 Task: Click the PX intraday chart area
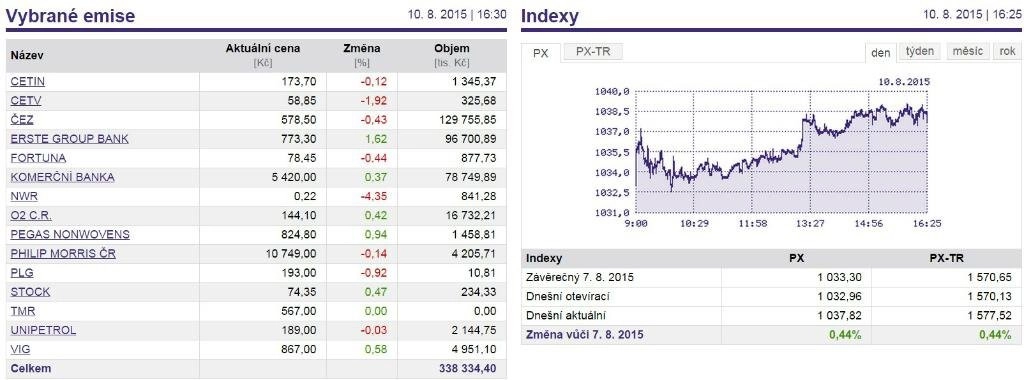click(781, 151)
